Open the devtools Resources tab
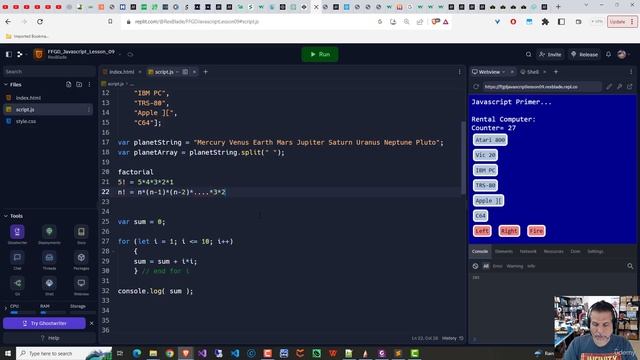The image size is (640, 360). click(x=553, y=251)
